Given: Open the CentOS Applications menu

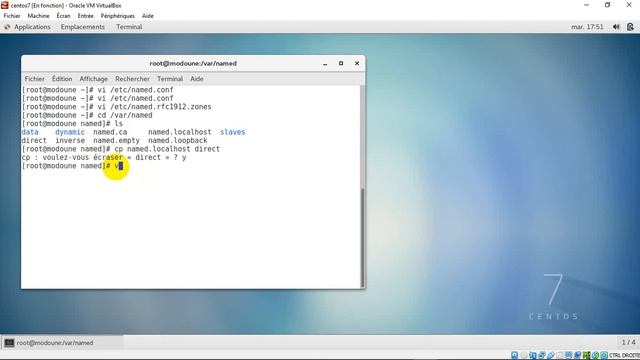Looking at the screenshot, I should [32, 27].
